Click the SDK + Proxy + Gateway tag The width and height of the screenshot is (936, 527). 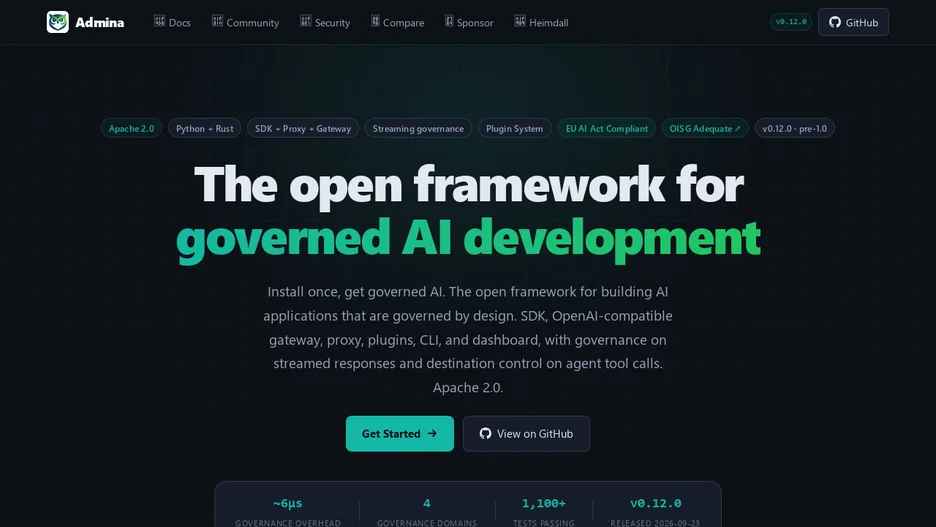click(x=303, y=128)
